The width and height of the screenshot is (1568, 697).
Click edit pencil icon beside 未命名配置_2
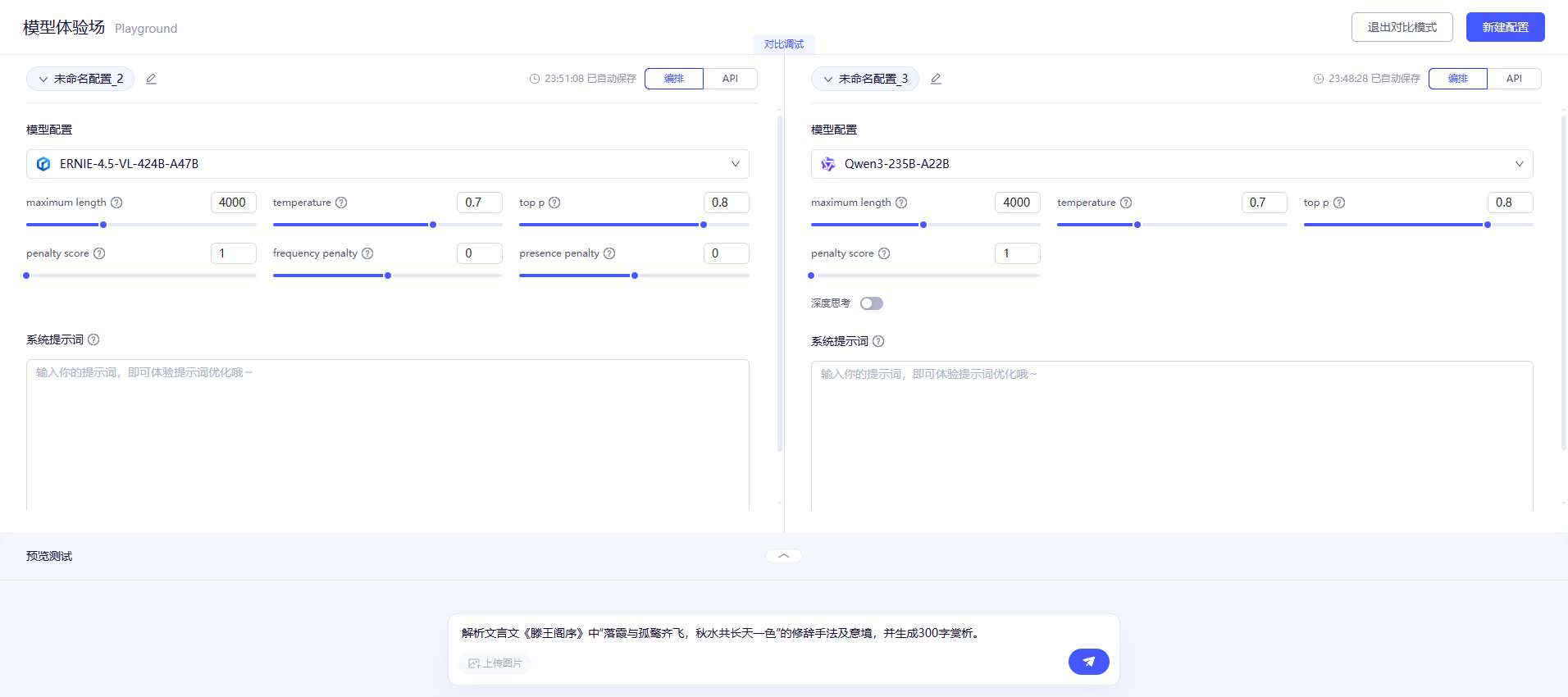point(151,79)
